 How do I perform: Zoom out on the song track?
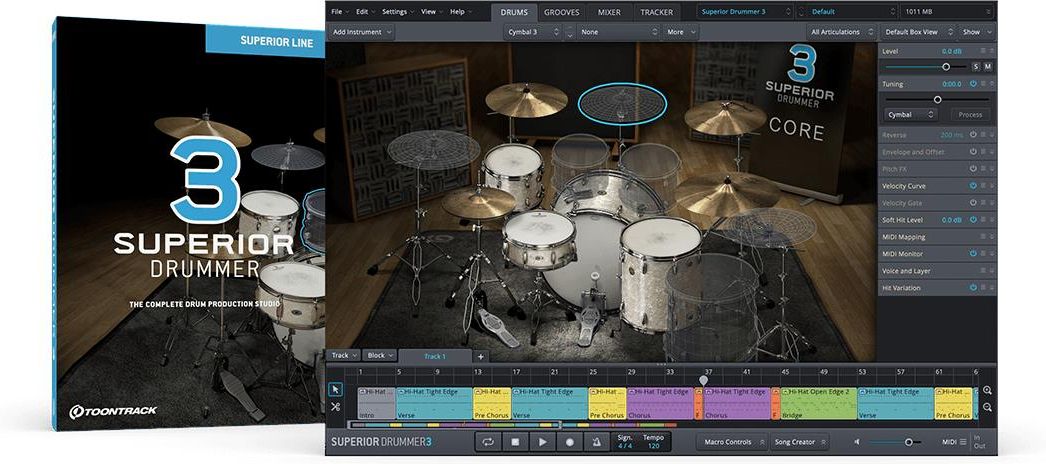click(987, 407)
